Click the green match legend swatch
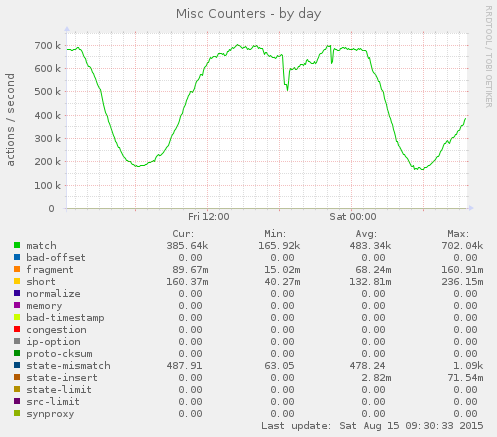The height and width of the screenshot is (437, 497). coord(17,245)
